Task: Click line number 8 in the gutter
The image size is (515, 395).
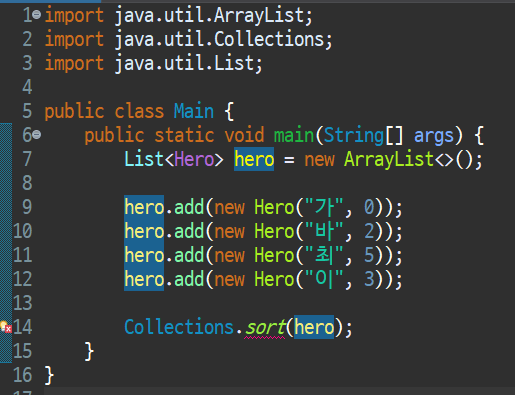Action: click(27, 183)
